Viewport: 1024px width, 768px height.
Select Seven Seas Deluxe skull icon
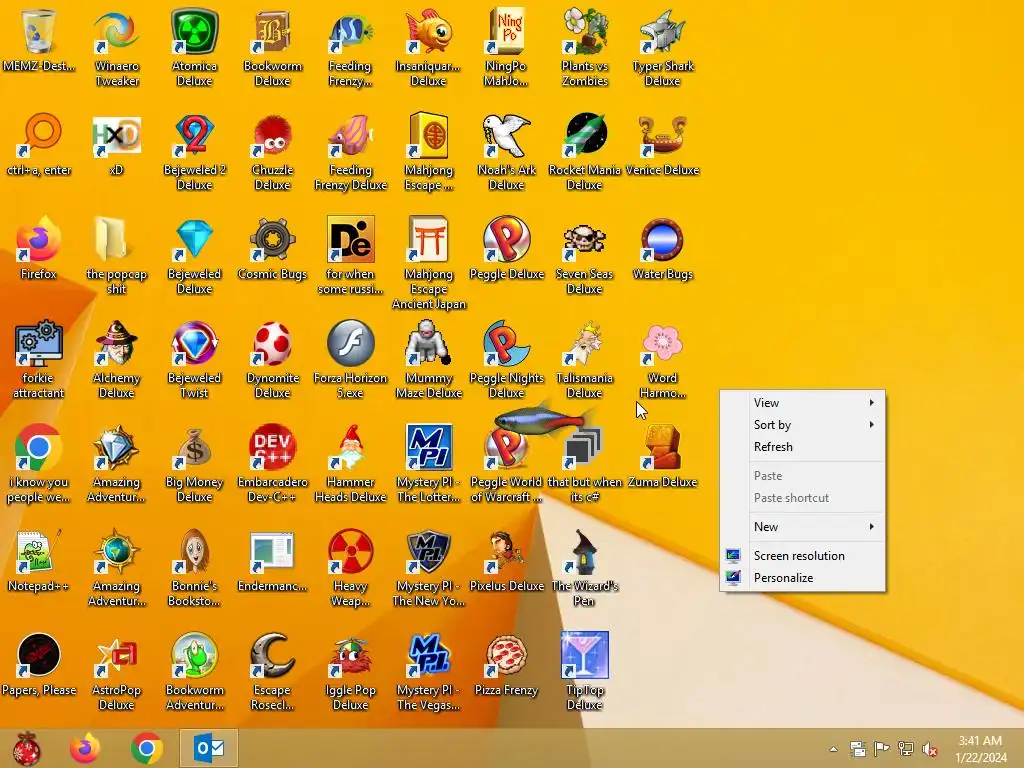[x=584, y=239]
